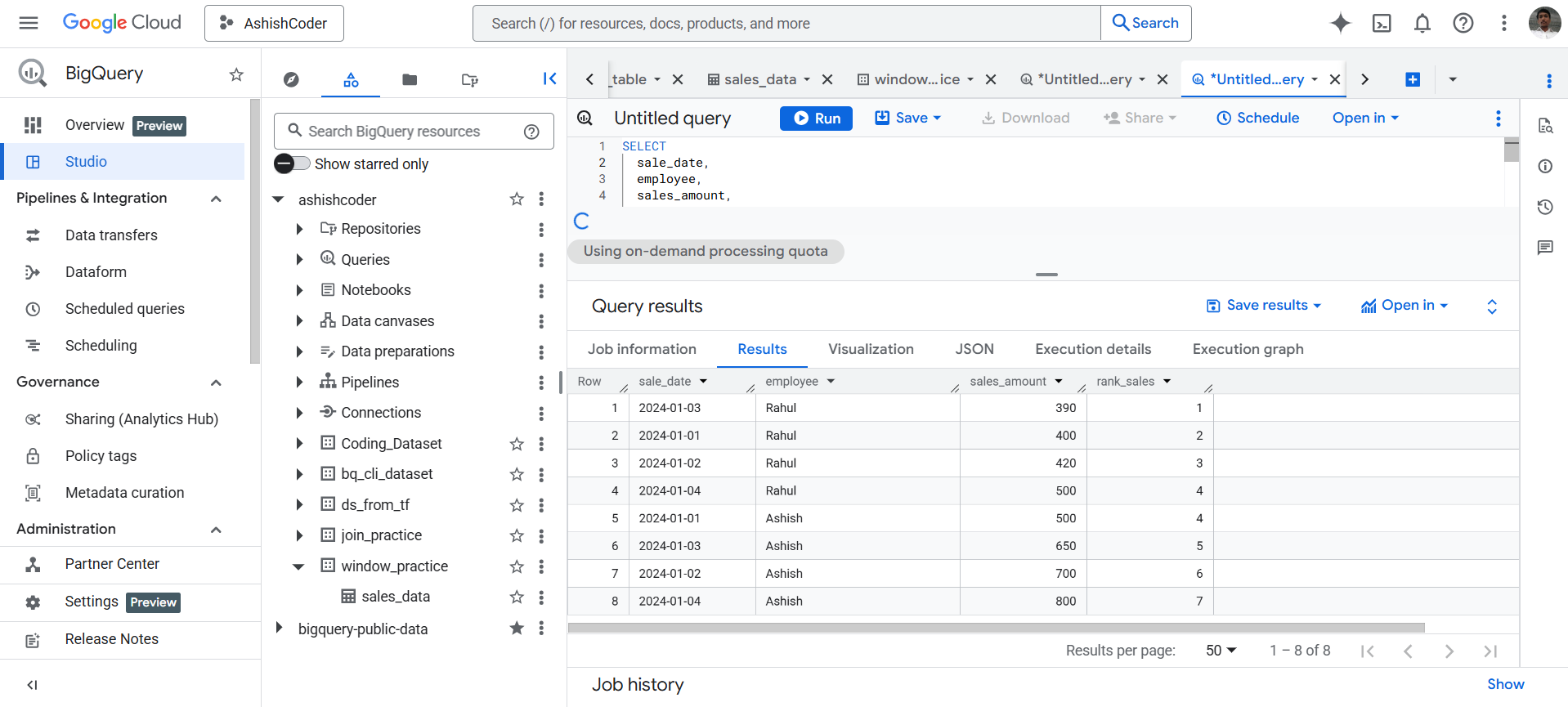
Task: Collapse the Governance section
Action: click(216, 383)
